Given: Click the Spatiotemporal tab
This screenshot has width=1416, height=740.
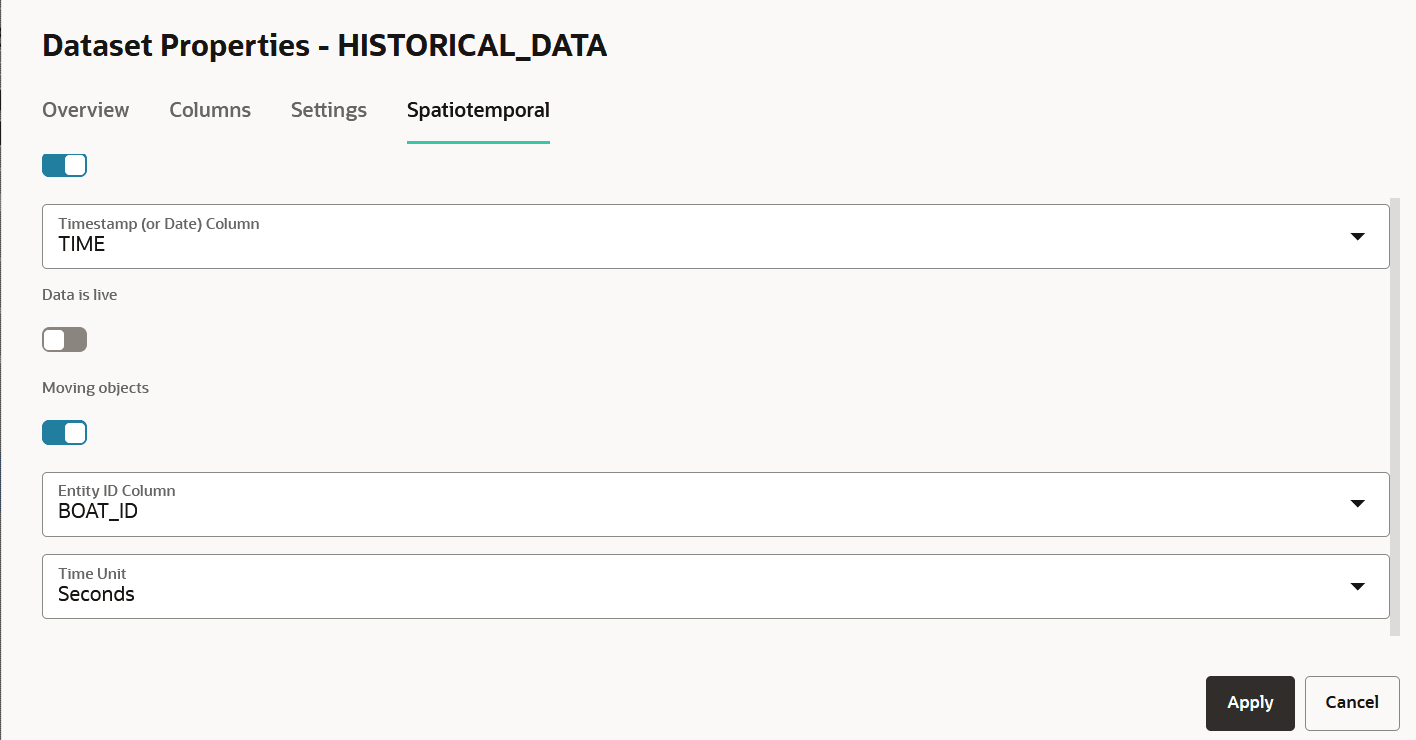Looking at the screenshot, I should tap(478, 110).
